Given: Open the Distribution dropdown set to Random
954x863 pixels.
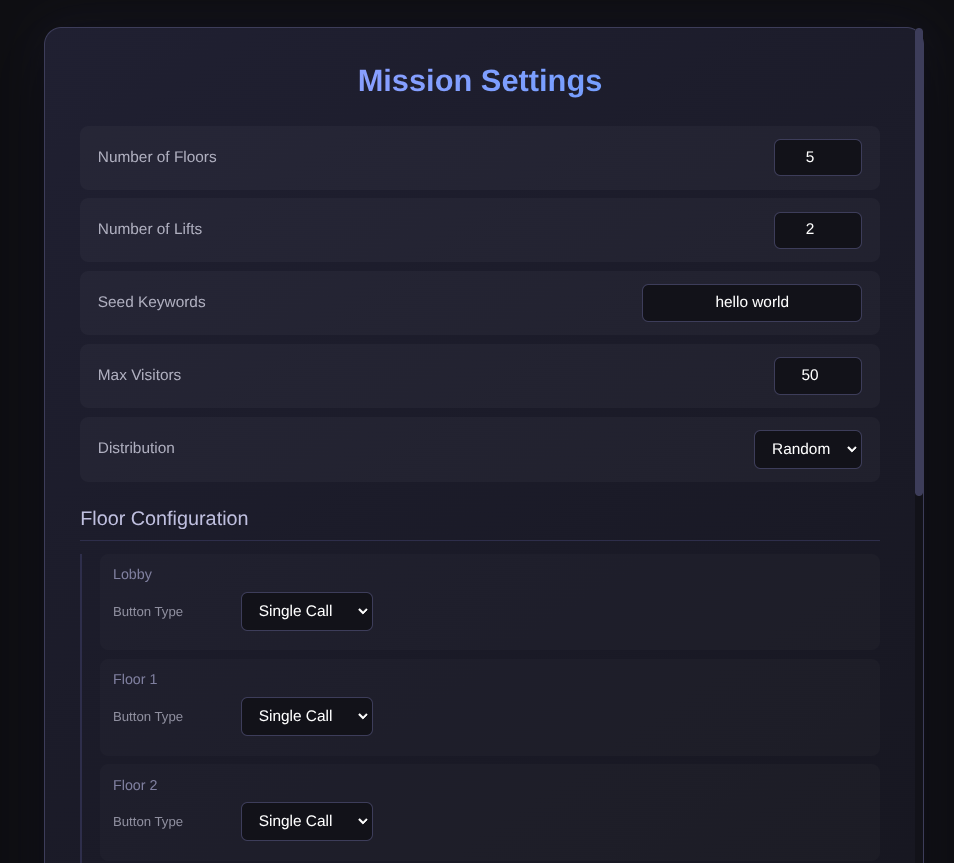Looking at the screenshot, I should point(807,449).
